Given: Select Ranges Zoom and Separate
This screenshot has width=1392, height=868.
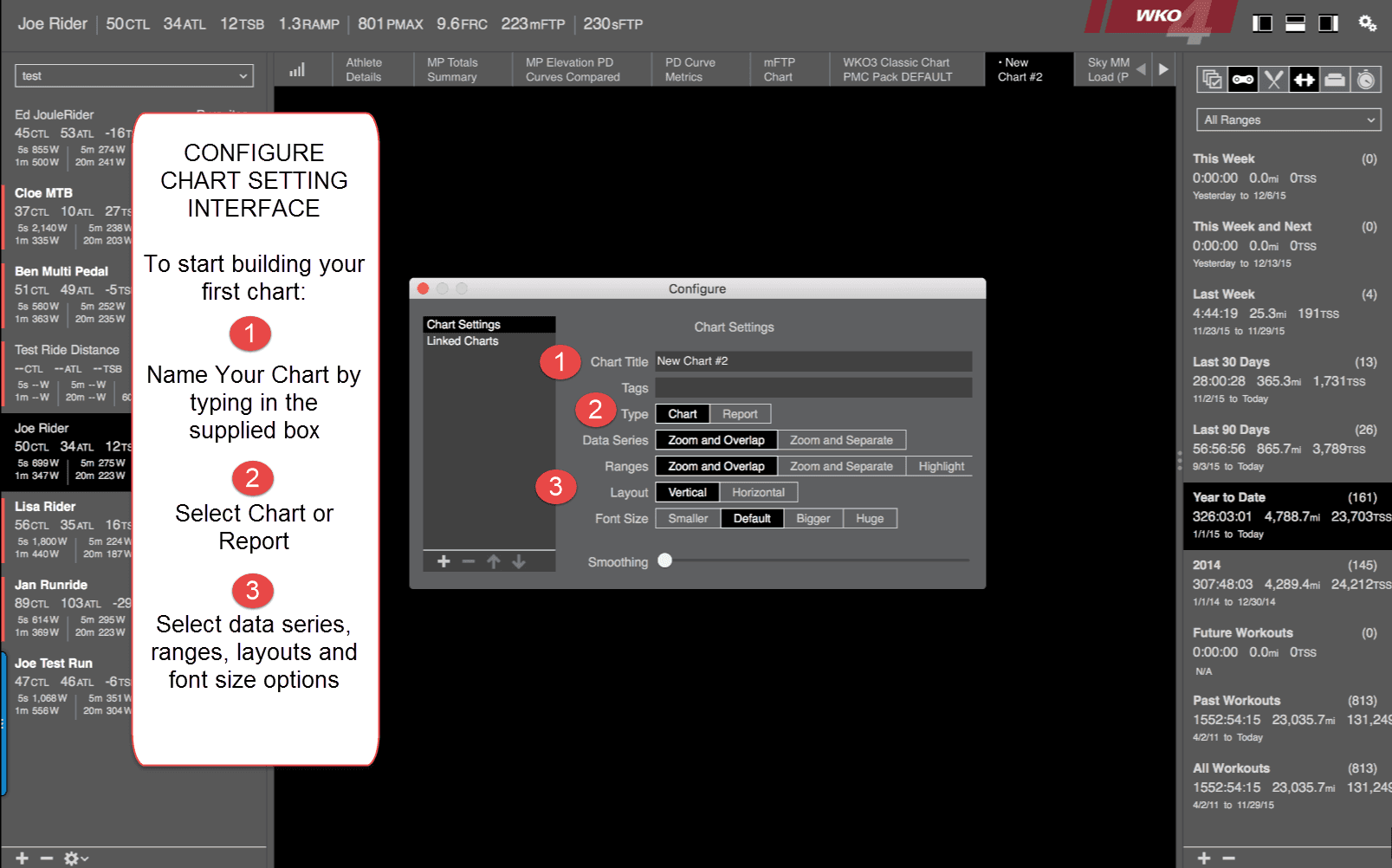Looking at the screenshot, I should pos(841,466).
